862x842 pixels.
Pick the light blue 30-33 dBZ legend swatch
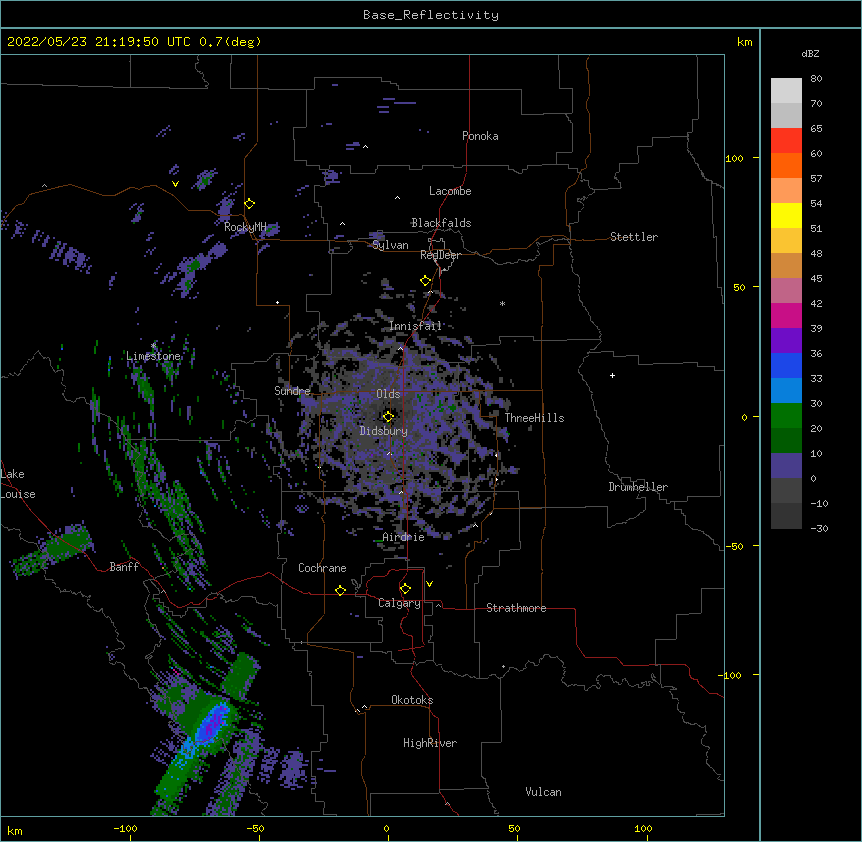pyautogui.click(x=786, y=391)
